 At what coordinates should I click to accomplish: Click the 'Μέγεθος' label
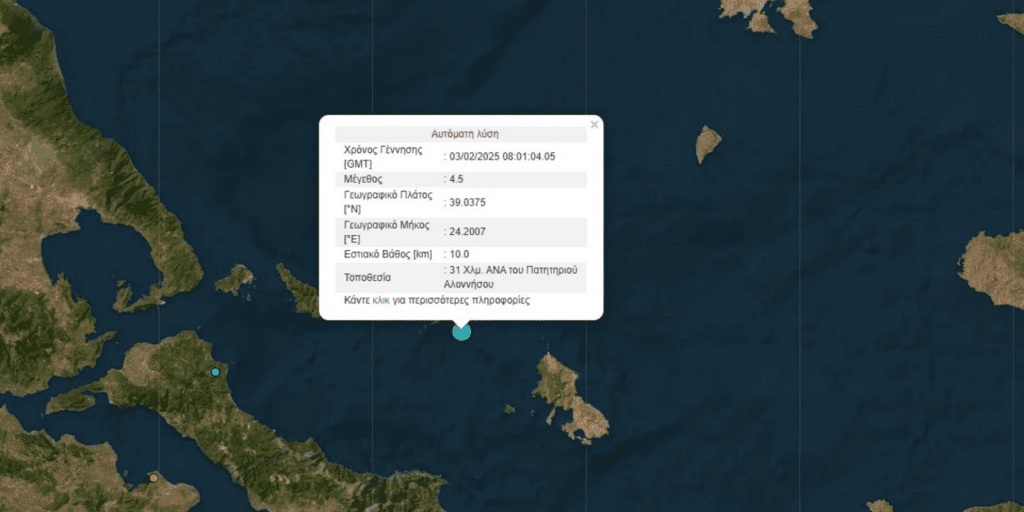[x=363, y=179]
